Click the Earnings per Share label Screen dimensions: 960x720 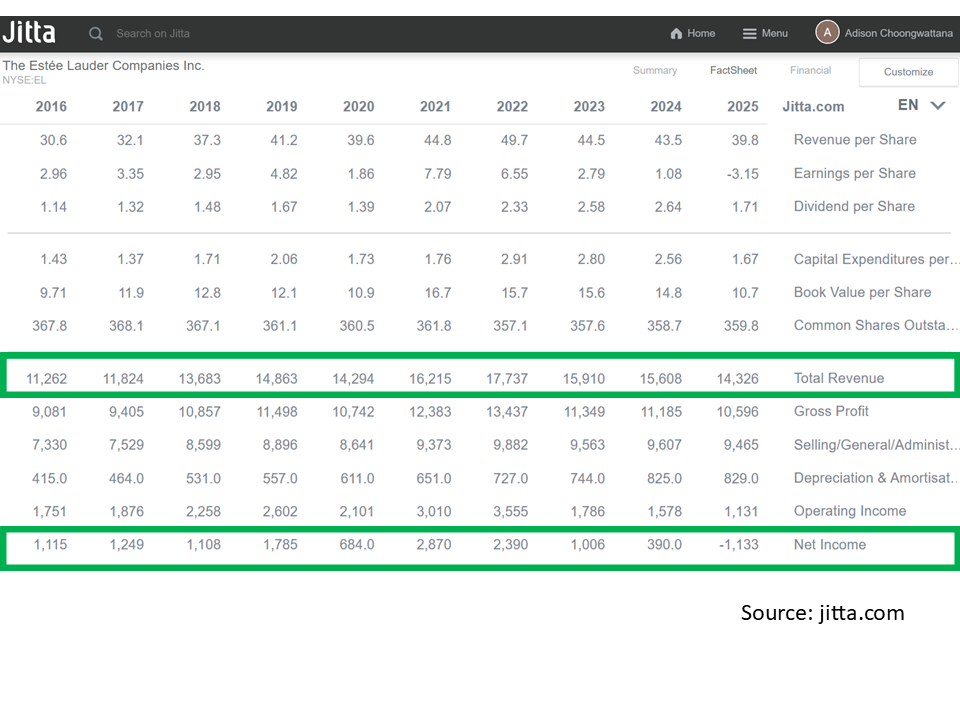point(854,174)
